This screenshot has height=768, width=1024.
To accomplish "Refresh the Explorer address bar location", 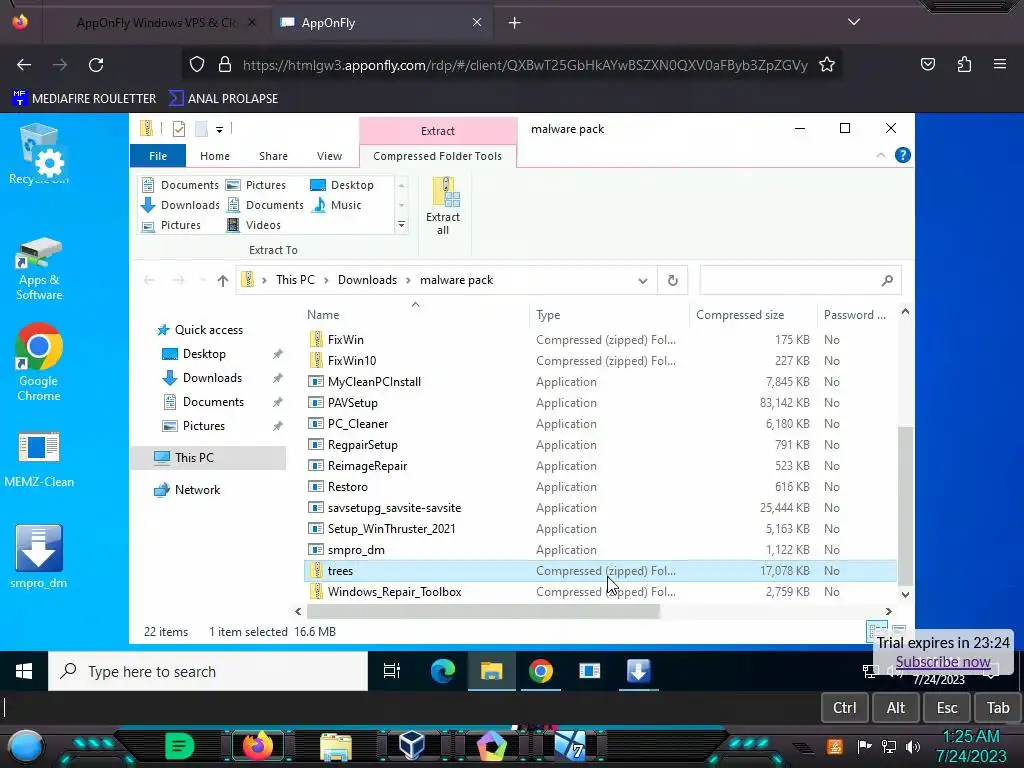I will tap(673, 280).
